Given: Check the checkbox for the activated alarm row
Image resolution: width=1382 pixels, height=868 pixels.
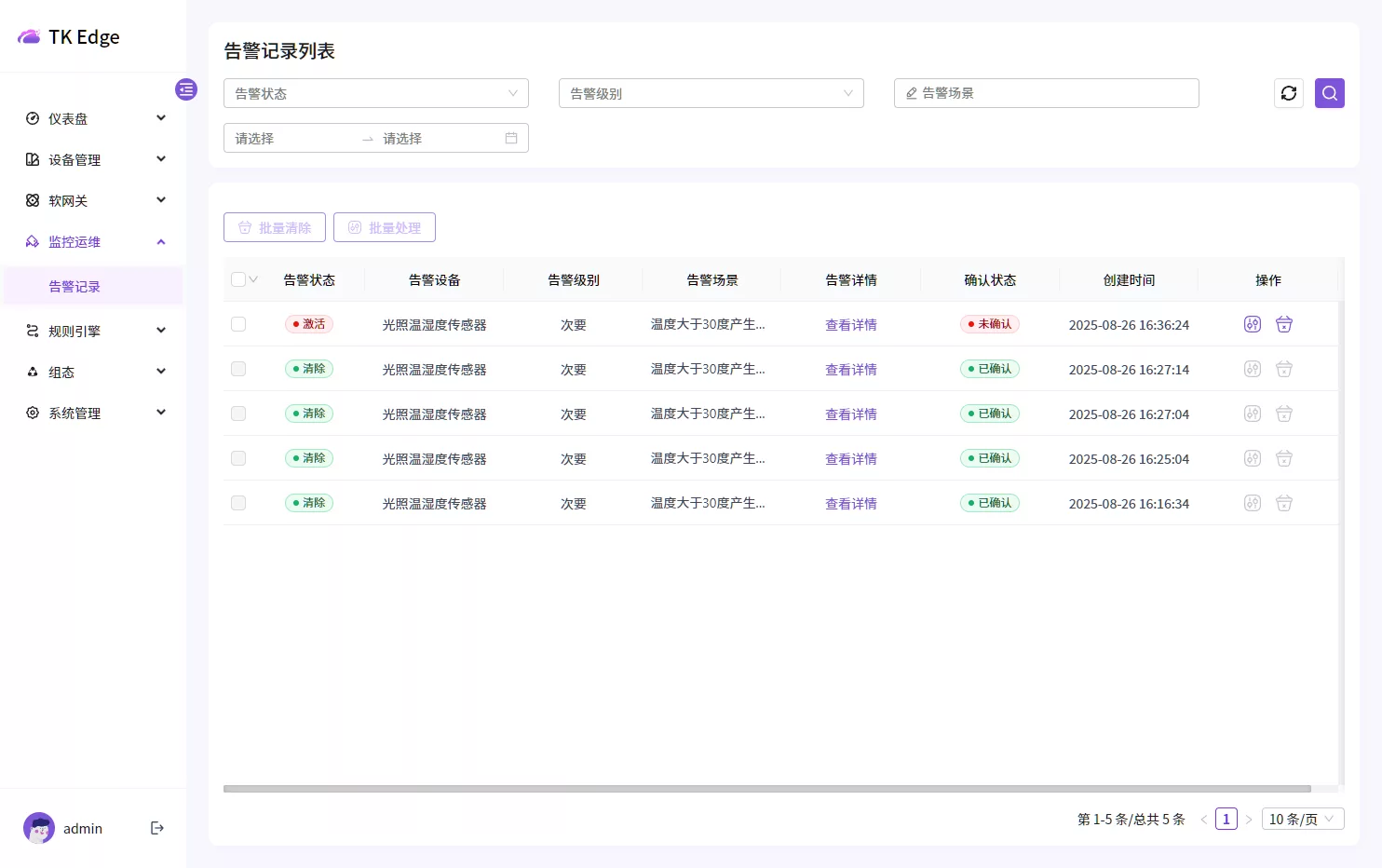Looking at the screenshot, I should 238,324.
